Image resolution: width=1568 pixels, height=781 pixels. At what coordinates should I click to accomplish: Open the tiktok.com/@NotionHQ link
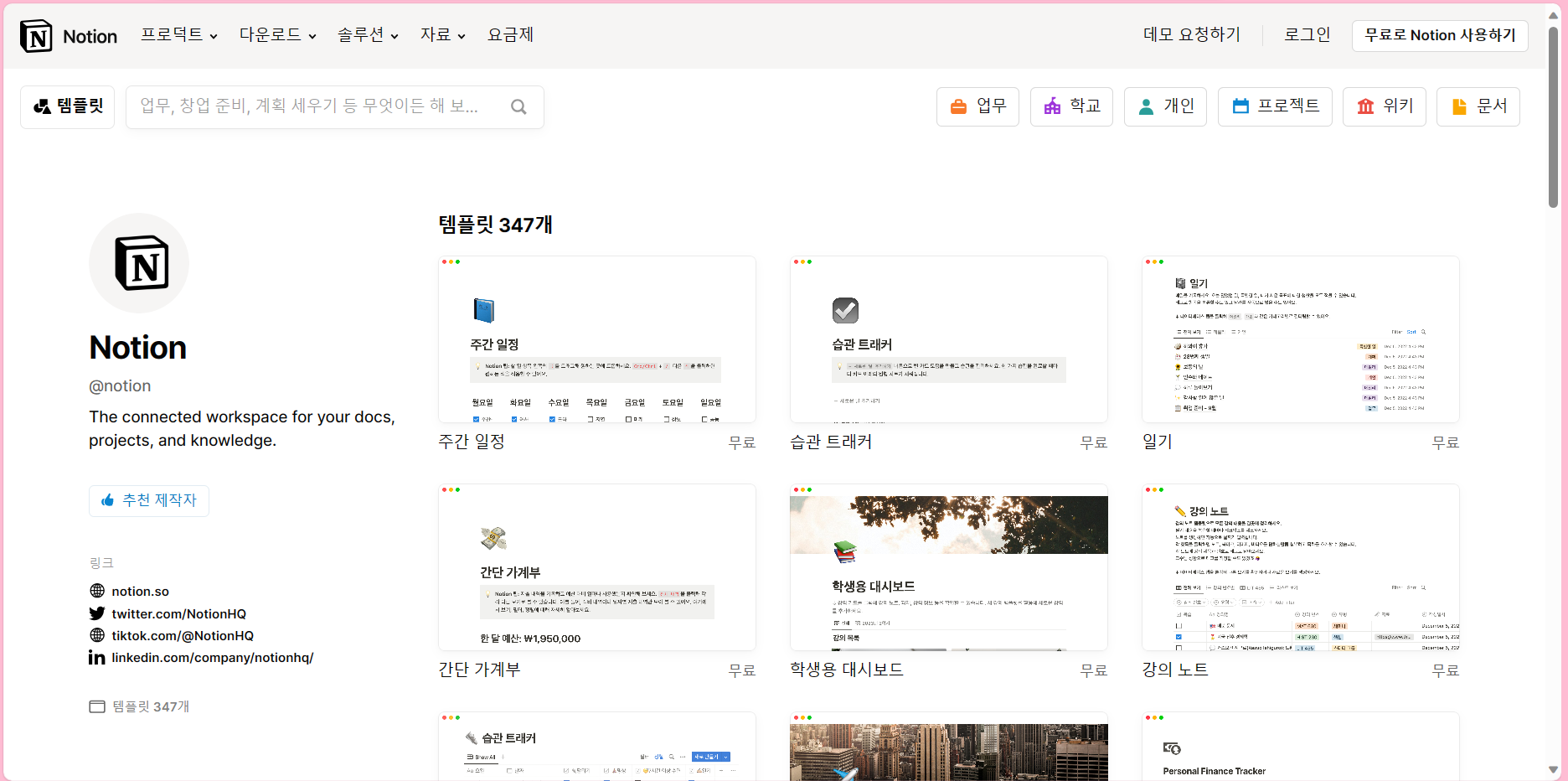tap(183, 635)
